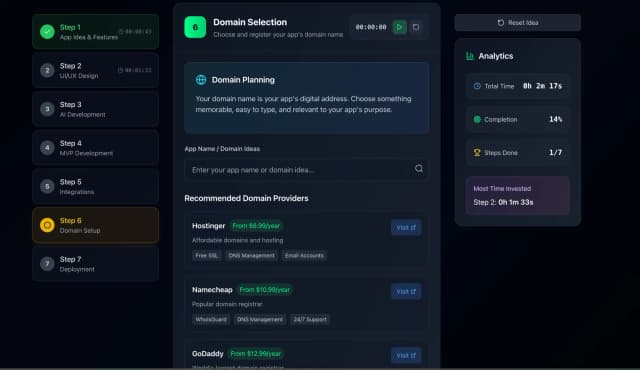
Task: Click the Steps Done value 1/7
Action: [x=556, y=153]
